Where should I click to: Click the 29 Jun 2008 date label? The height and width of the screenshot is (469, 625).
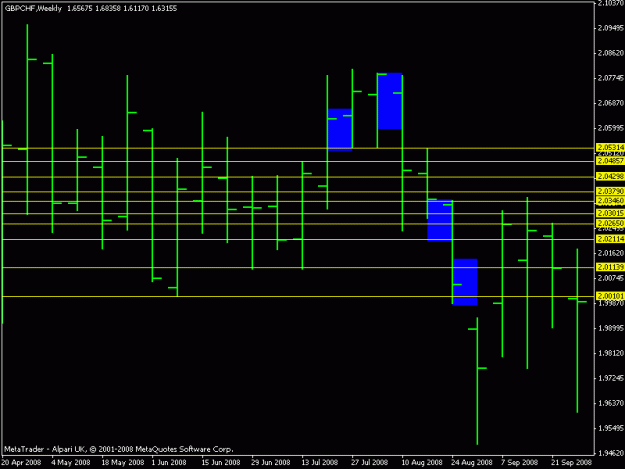271,463
